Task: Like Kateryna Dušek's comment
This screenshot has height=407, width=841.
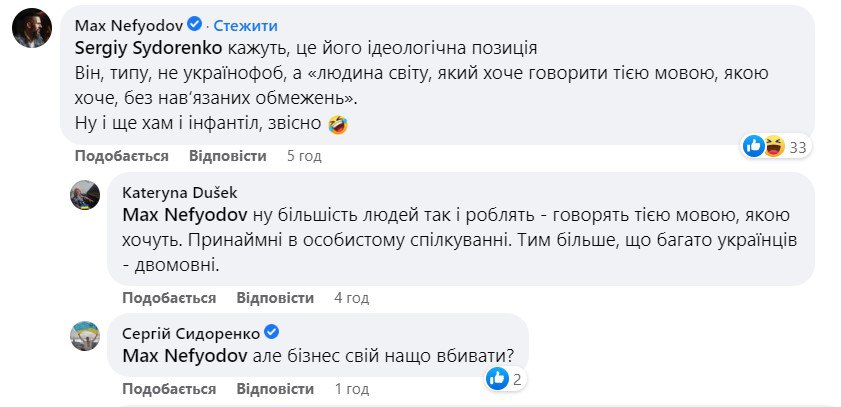Action: tap(169, 298)
